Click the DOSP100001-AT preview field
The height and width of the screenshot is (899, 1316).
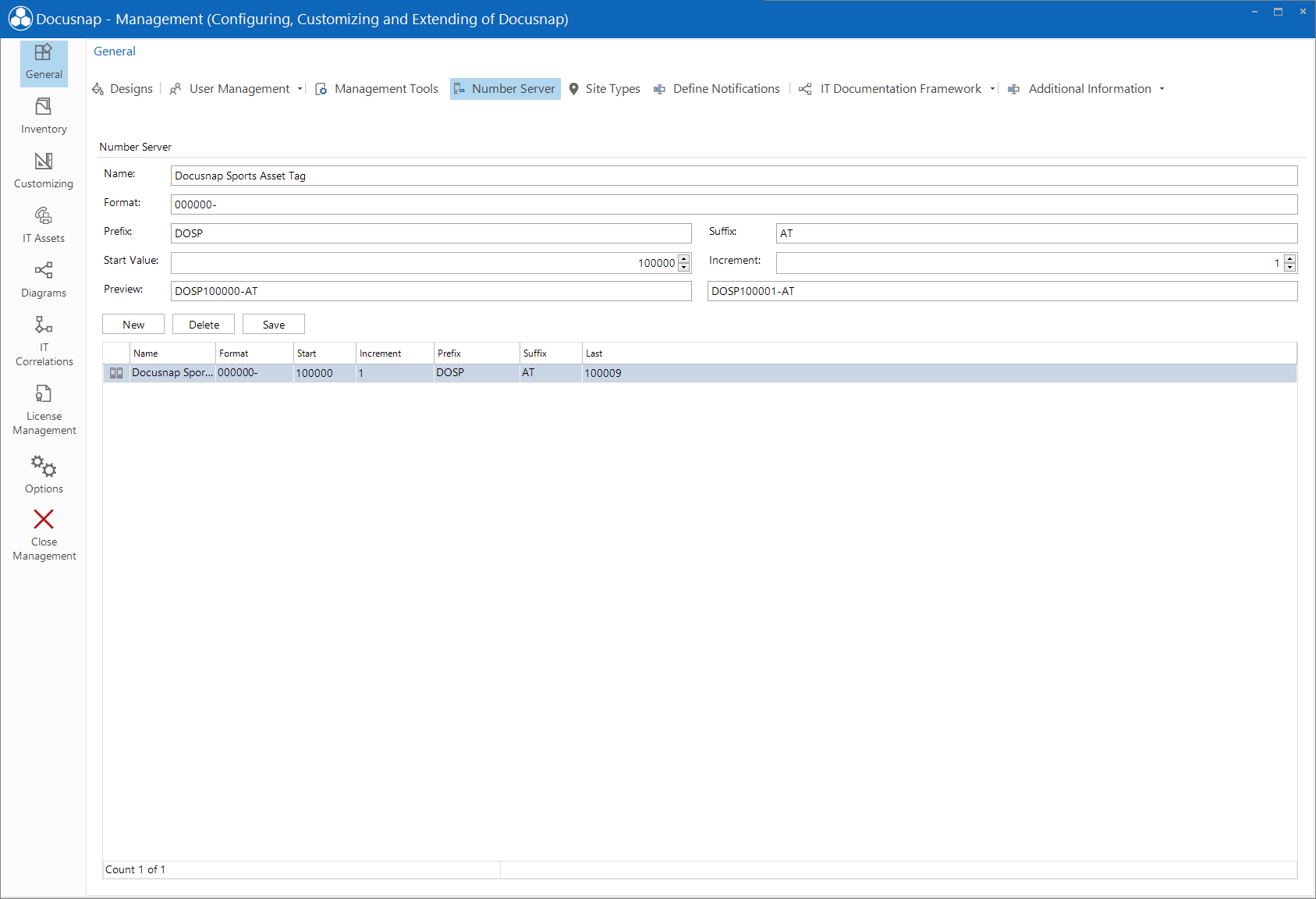1002,291
